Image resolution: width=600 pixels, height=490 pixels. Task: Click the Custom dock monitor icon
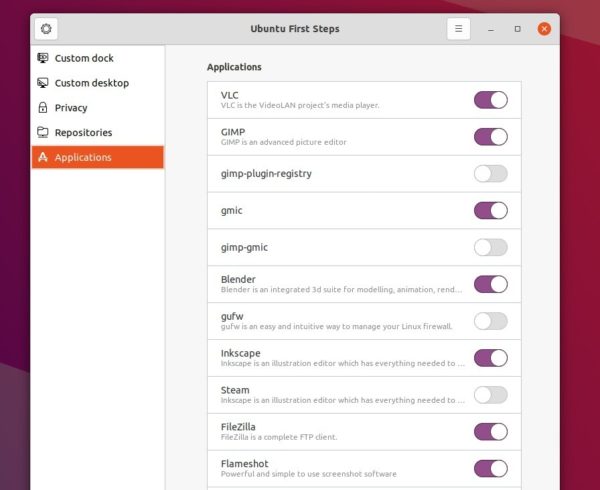tap(43, 58)
